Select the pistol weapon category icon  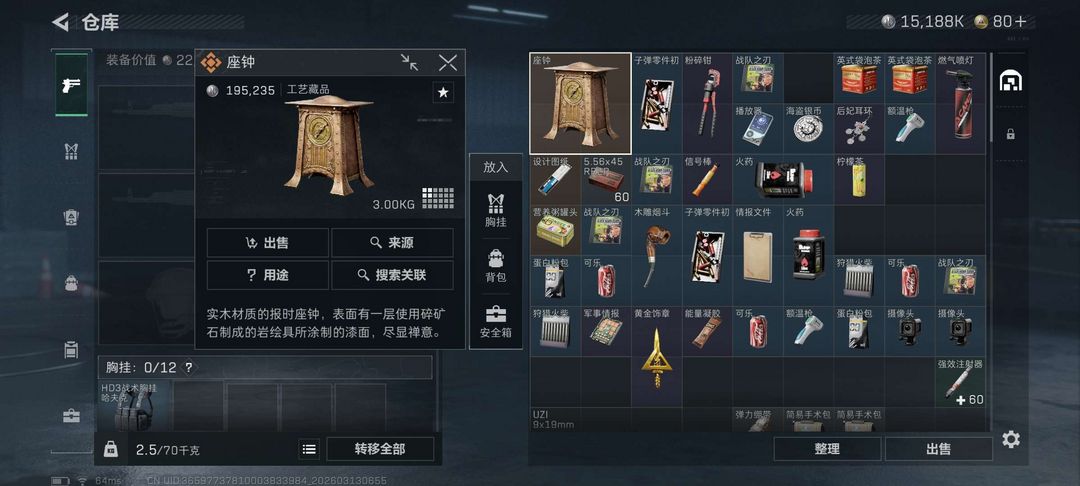(72, 85)
